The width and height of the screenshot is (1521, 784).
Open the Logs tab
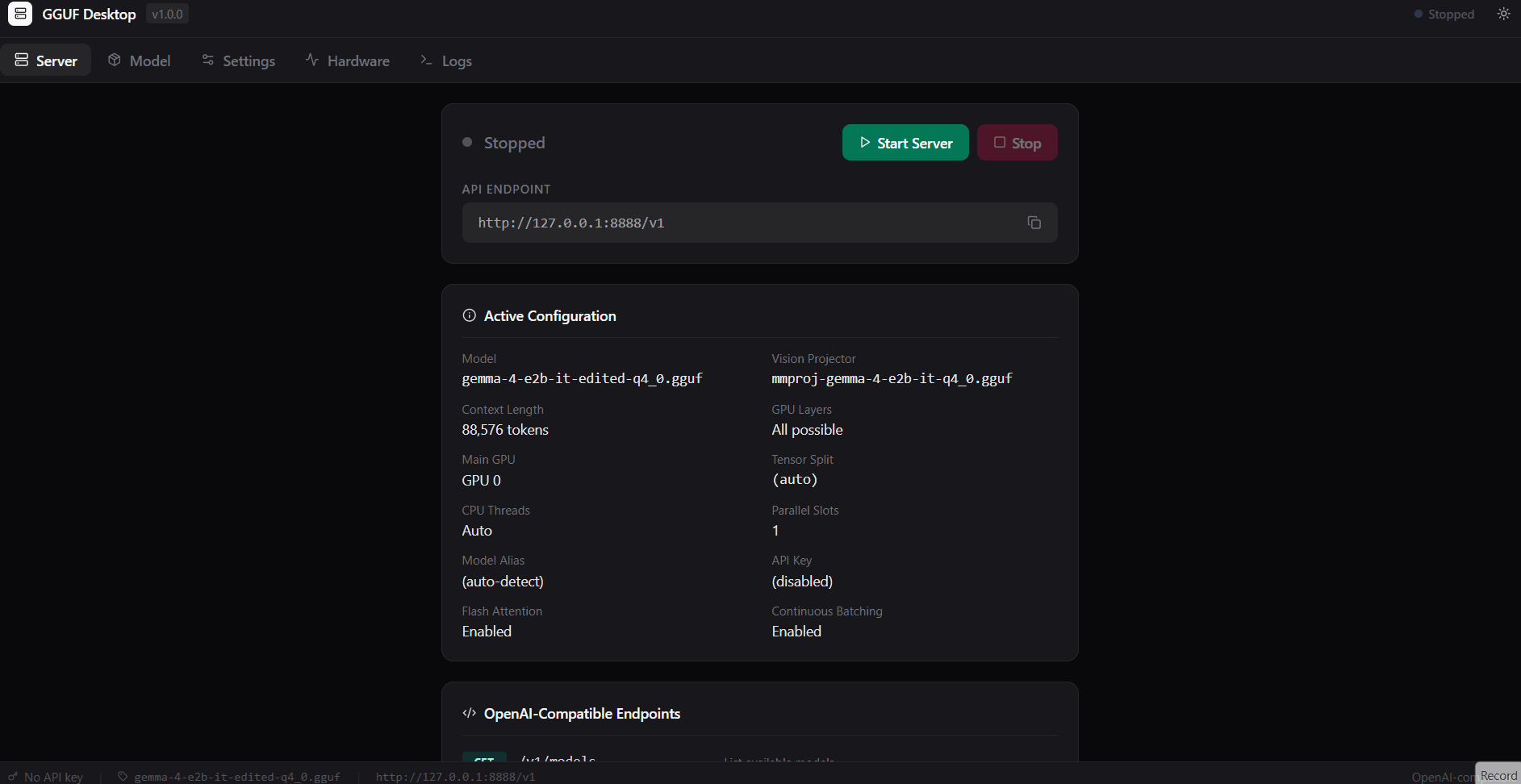click(446, 60)
